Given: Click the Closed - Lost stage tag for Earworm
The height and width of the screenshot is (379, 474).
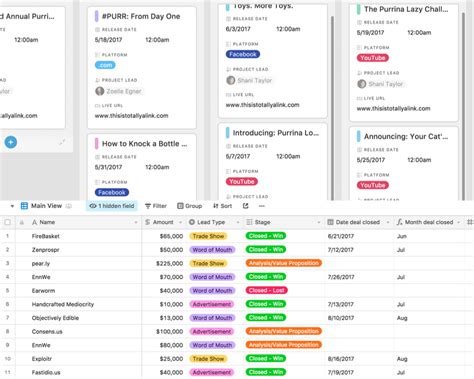Looking at the screenshot, I should 266,290.
